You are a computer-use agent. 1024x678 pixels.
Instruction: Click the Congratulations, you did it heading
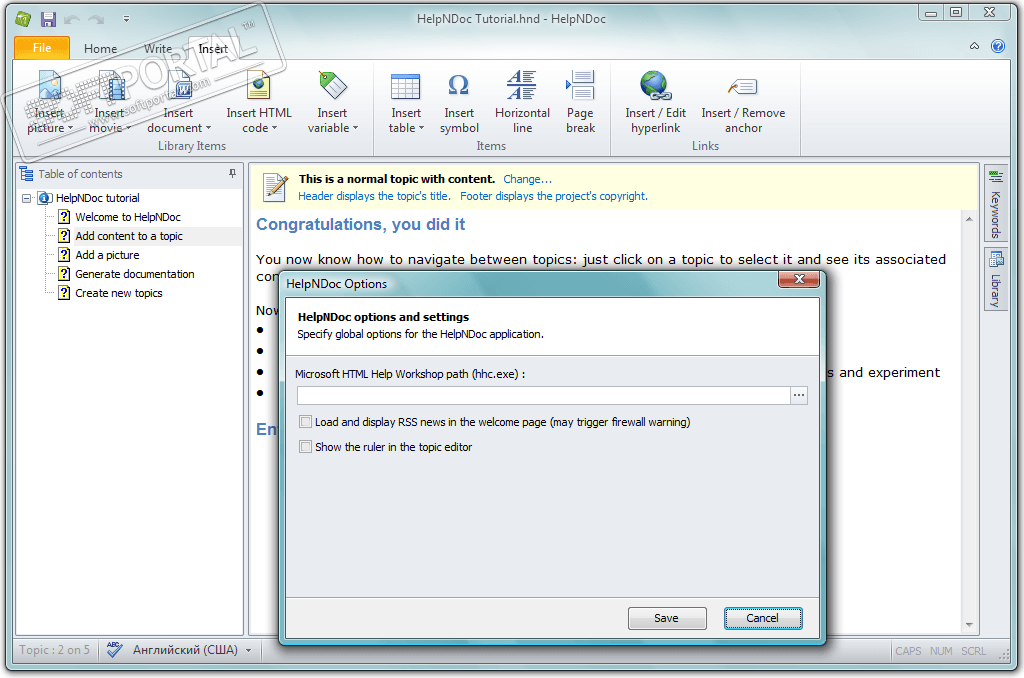pos(360,225)
